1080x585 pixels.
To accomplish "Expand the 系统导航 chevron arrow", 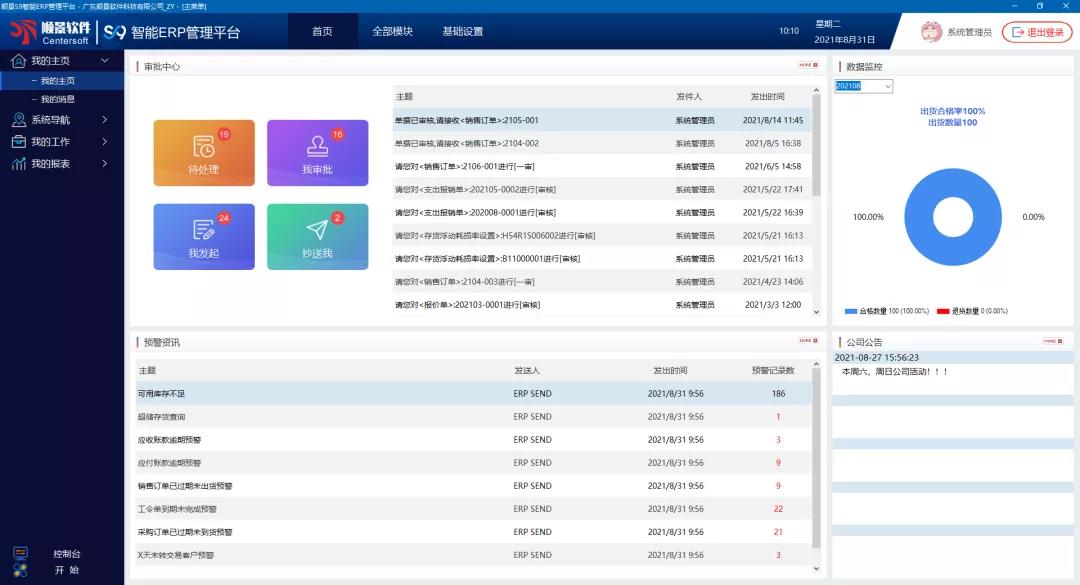I will pos(105,120).
